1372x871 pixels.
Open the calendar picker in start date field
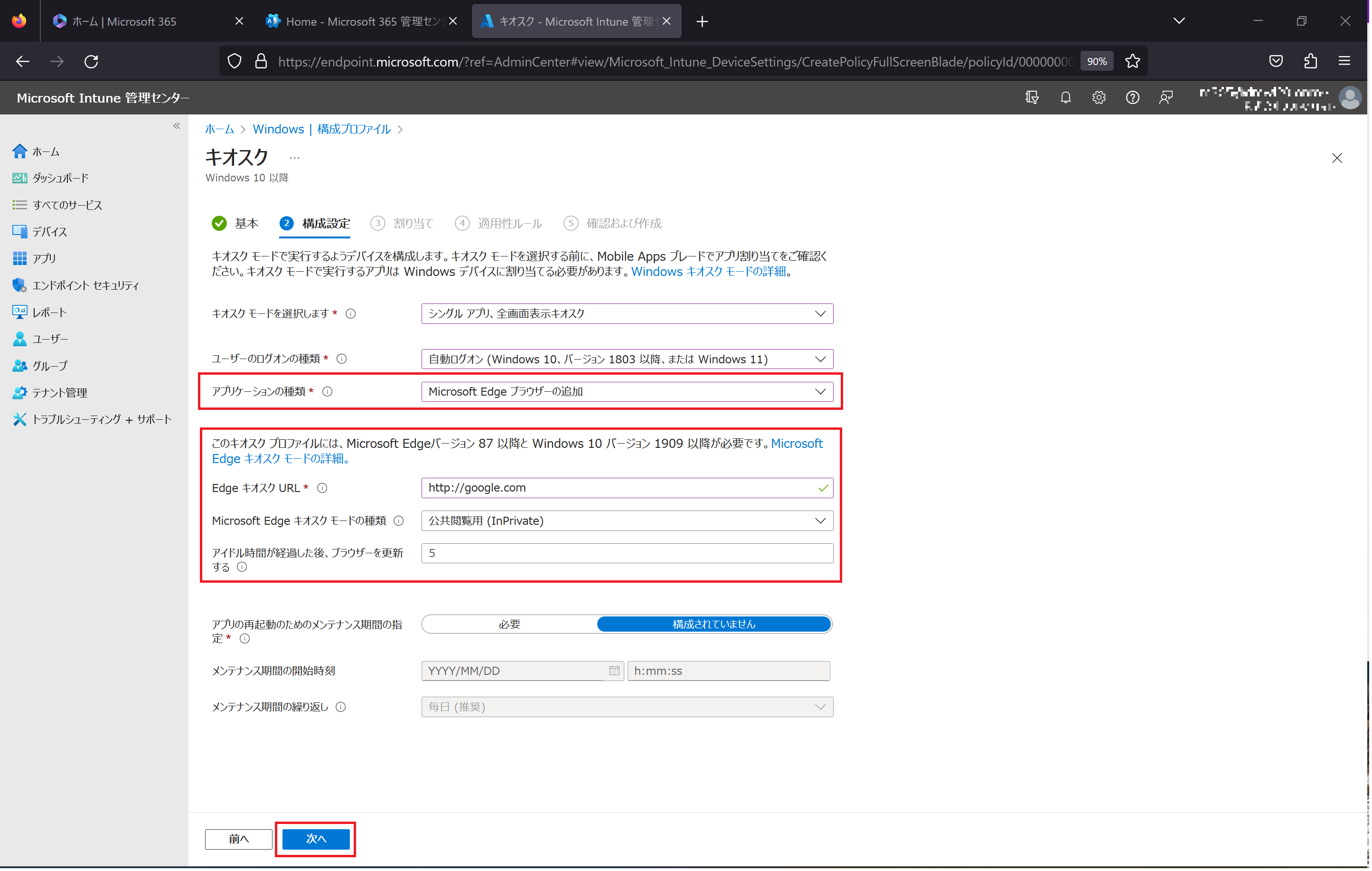[615, 672]
